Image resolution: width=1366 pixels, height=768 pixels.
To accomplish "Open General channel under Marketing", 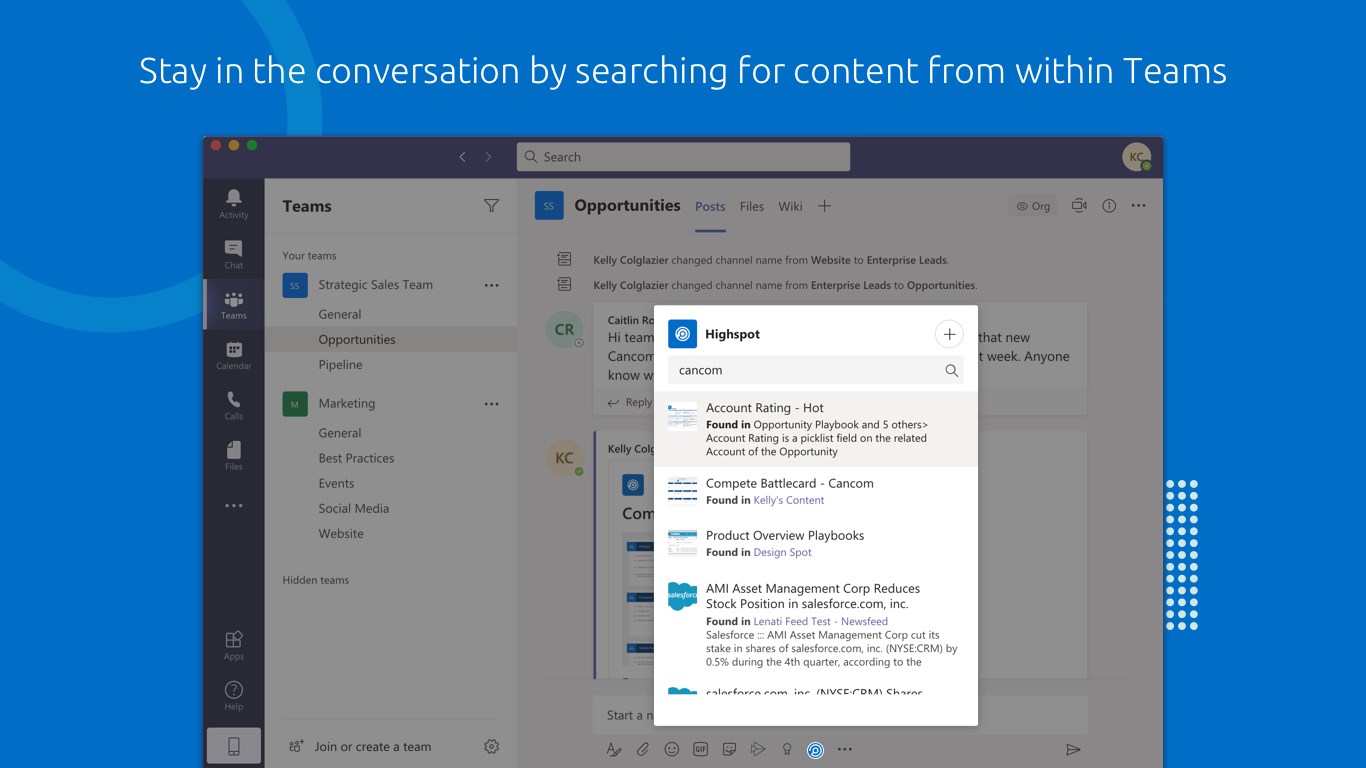I will tap(340, 433).
